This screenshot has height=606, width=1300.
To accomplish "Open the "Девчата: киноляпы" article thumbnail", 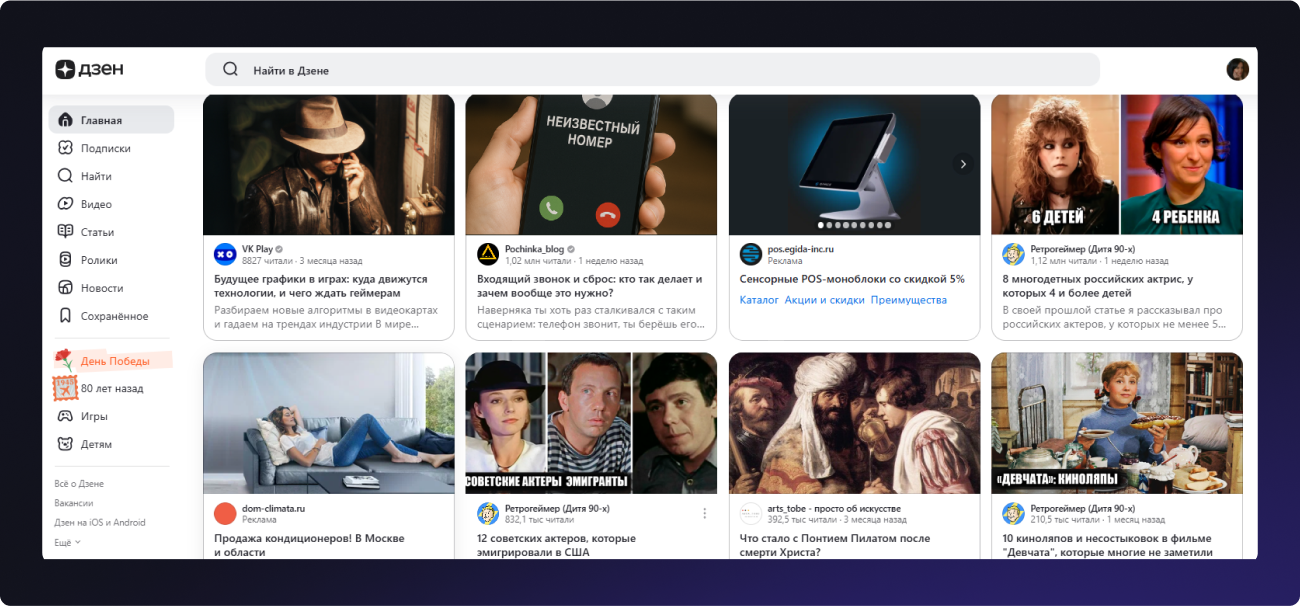I will (x=1116, y=423).
